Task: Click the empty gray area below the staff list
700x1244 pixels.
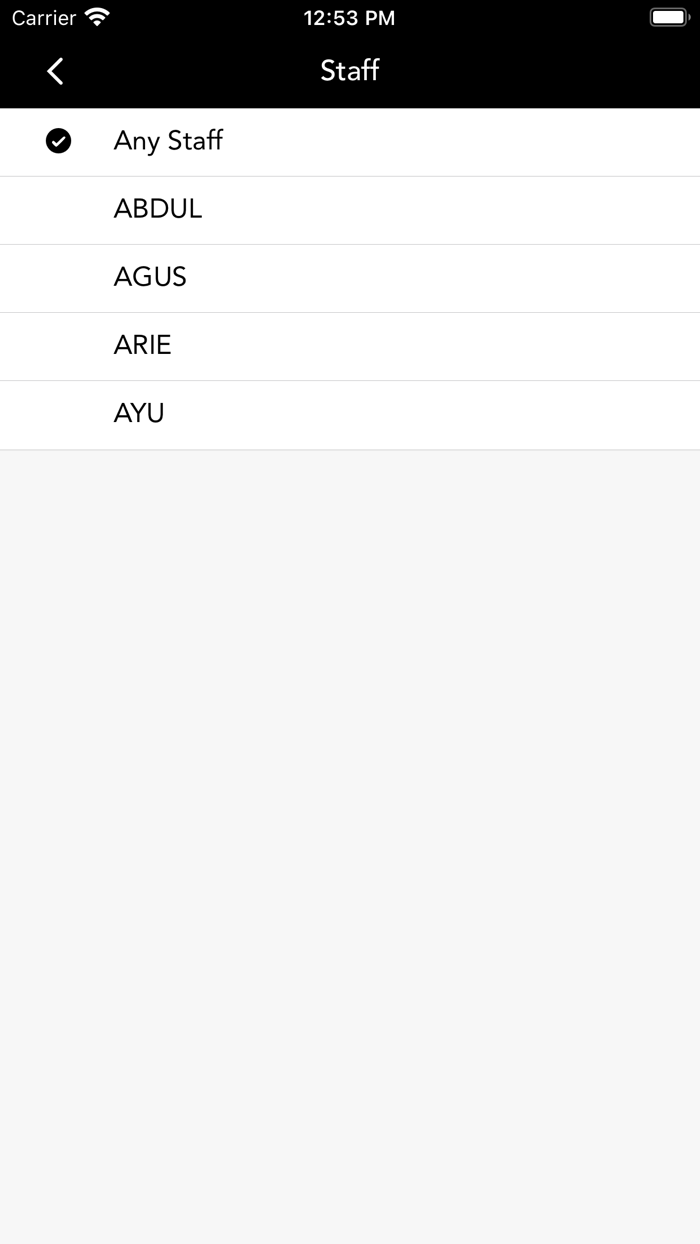Action: click(350, 800)
